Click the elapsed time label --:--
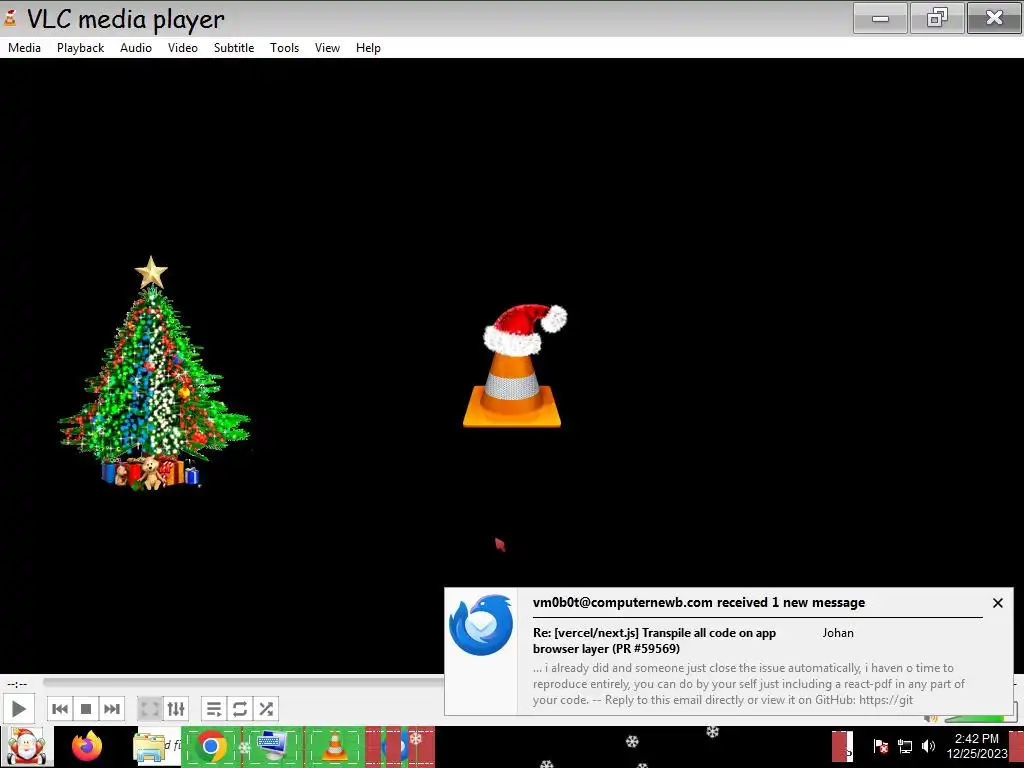The height and width of the screenshot is (768, 1024). [x=17, y=684]
